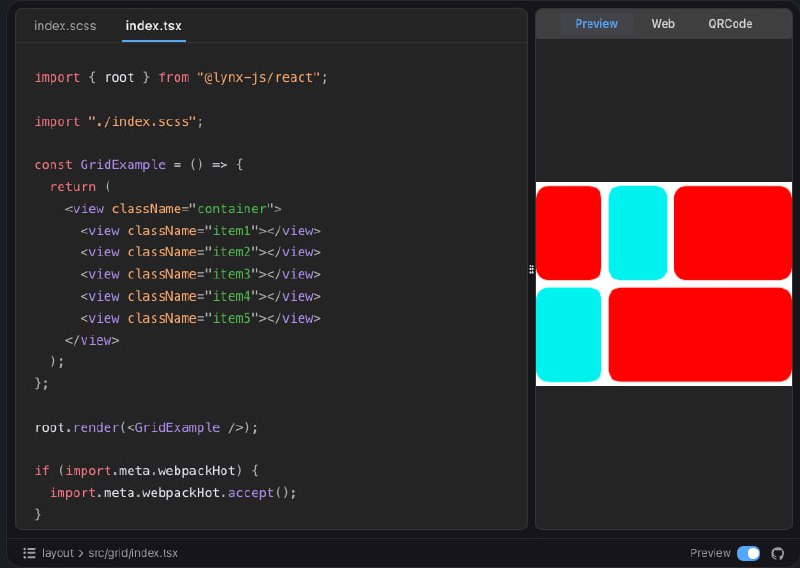Viewport: 800px width, 568px height.
Task: Click the Preview label beside the switch
Action: tap(710, 553)
